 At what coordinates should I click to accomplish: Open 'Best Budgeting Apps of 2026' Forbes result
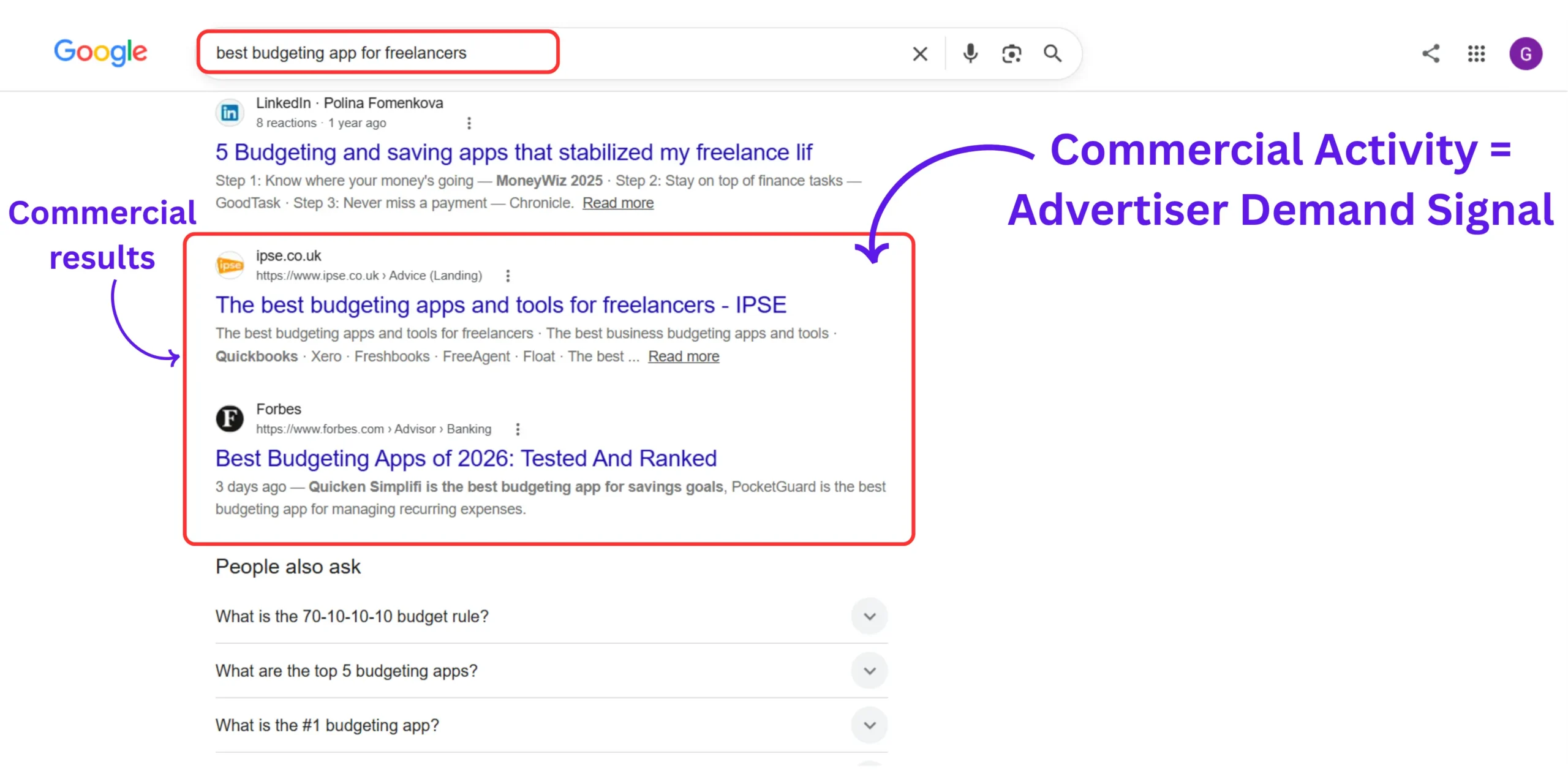click(466, 458)
